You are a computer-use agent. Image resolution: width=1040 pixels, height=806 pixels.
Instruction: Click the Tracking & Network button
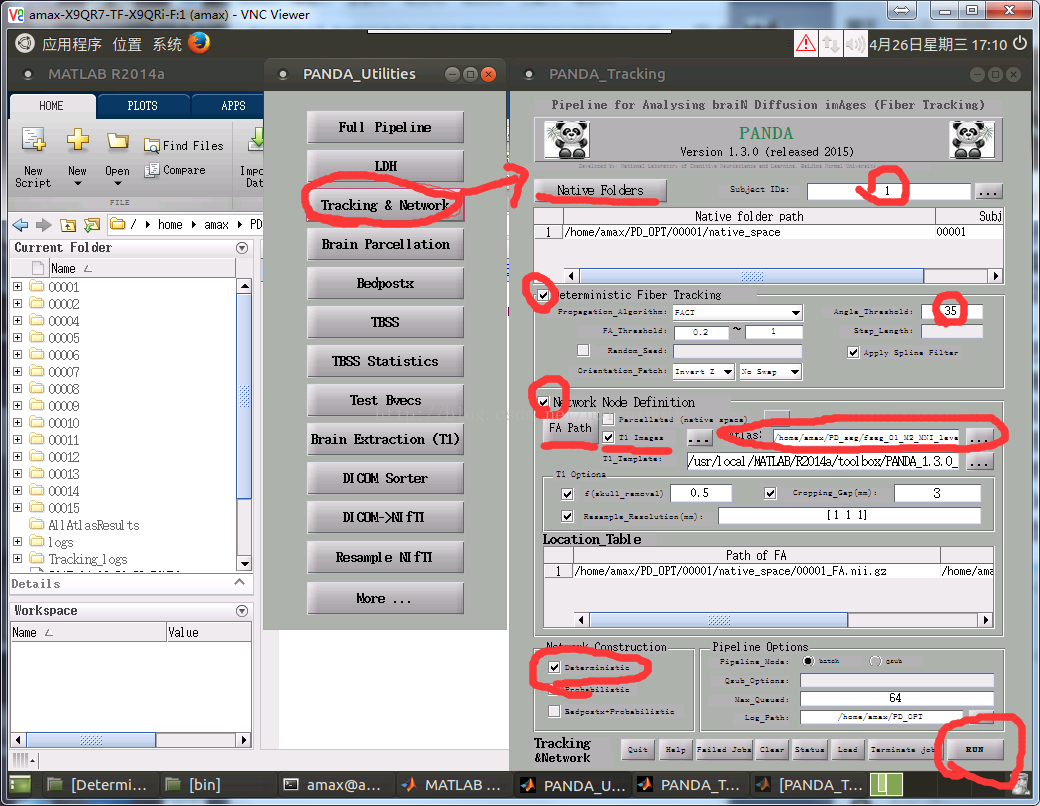click(385, 205)
